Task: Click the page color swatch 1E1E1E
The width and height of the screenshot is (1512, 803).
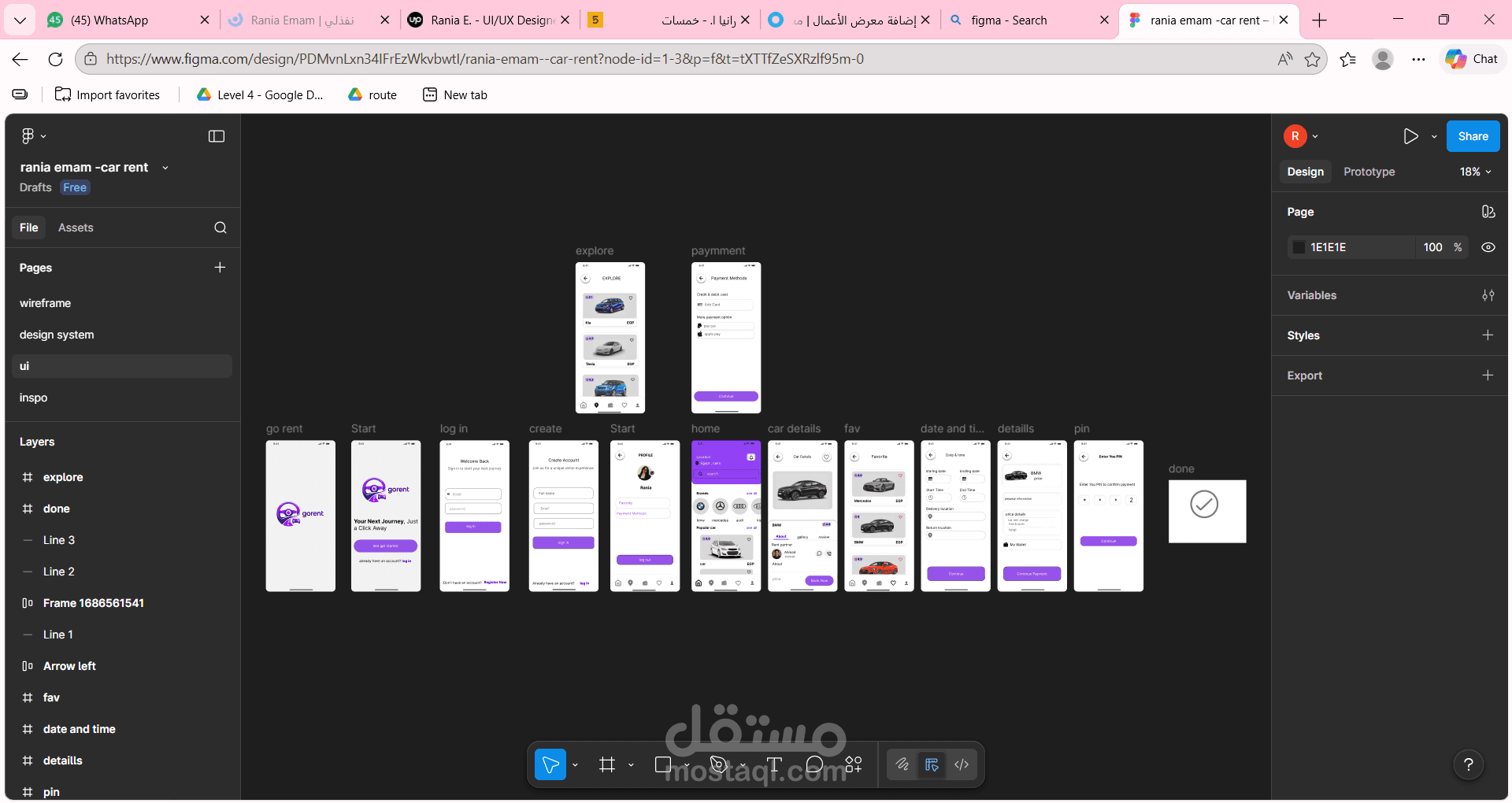Action: (x=1299, y=247)
